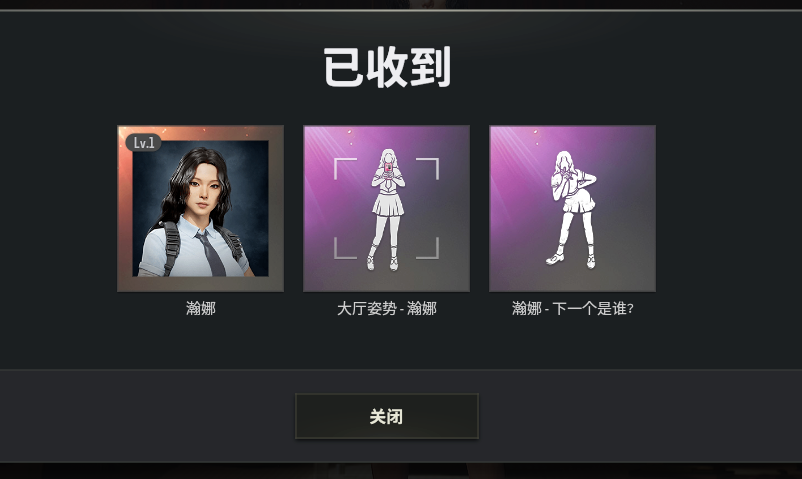The height and width of the screenshot is (479, 802).
Task: Click the bottom-right camera frame bracket
Action: click(x=428, y=248)
